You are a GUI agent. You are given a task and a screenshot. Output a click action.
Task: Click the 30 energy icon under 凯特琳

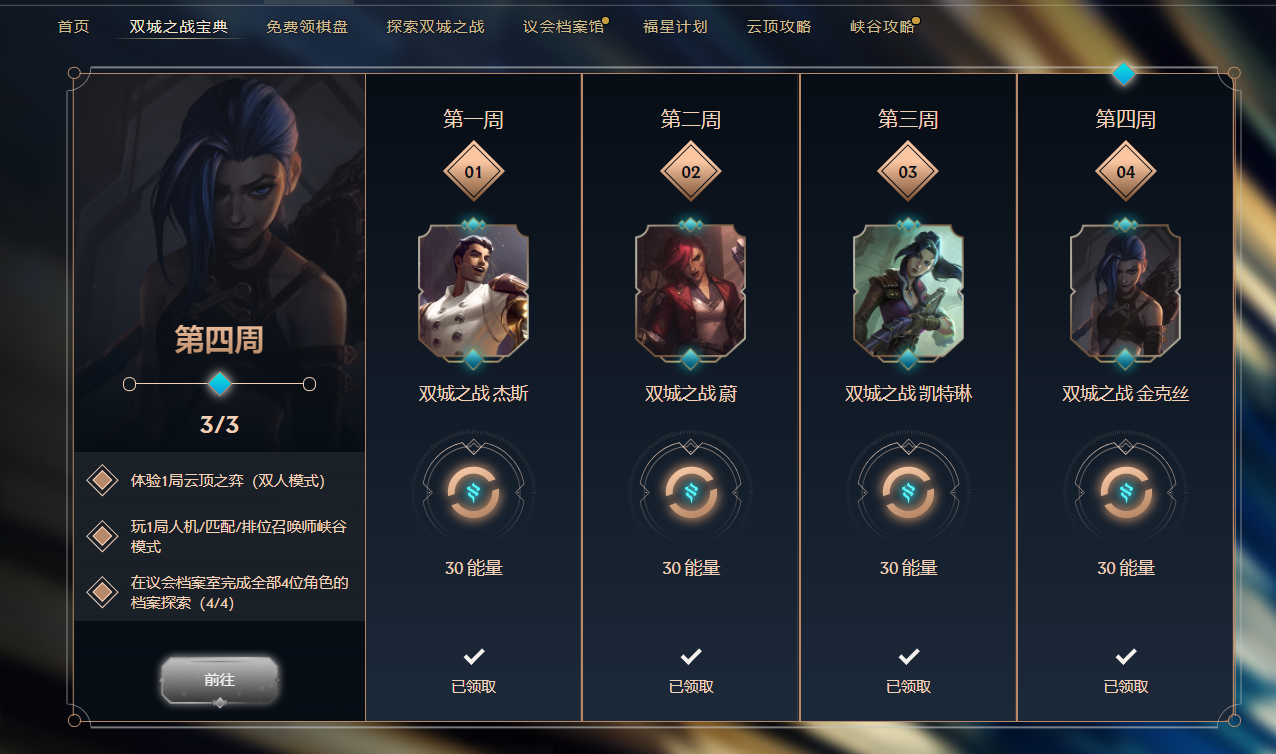tap(908, 492)
